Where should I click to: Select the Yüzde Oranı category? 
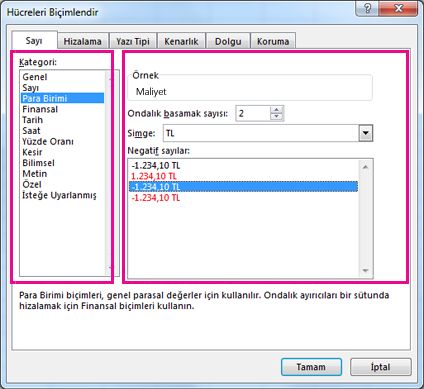point(63,141)
